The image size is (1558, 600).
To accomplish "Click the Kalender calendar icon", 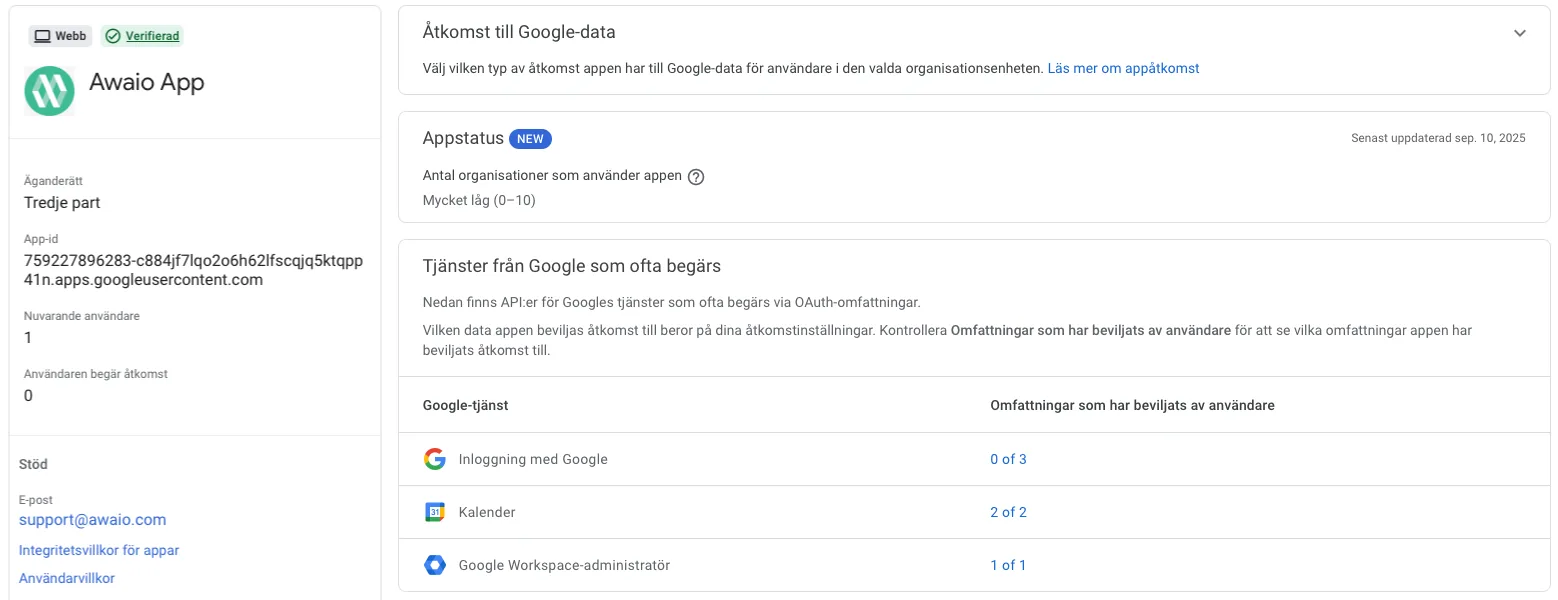I will tap(434, 512).
